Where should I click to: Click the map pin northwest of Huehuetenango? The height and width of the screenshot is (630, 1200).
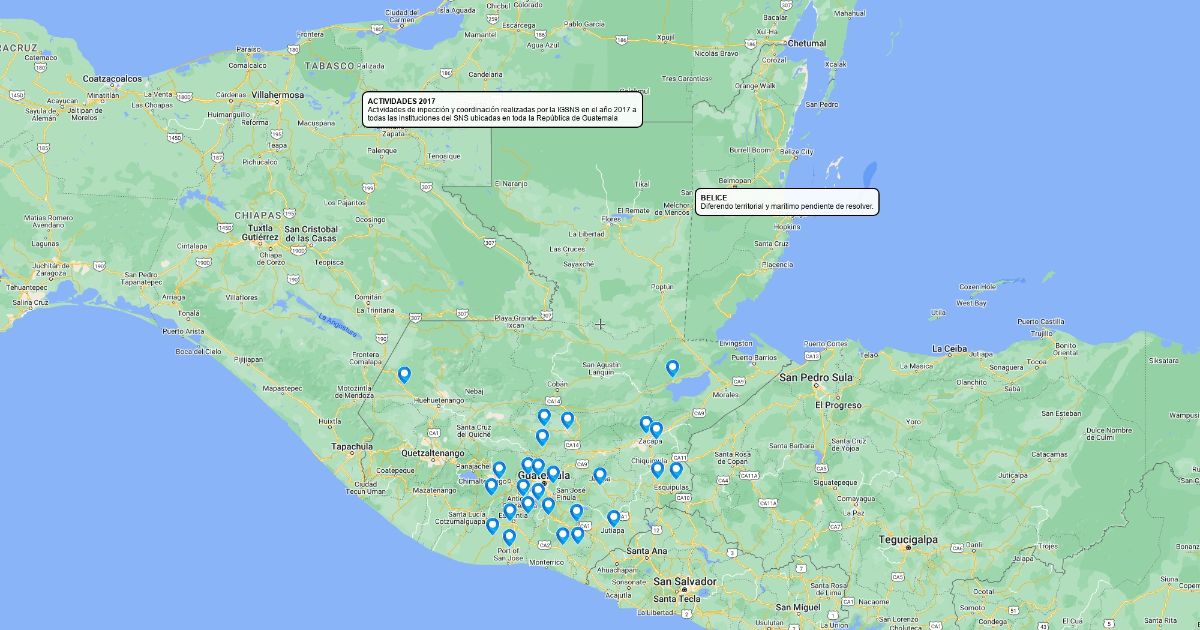404,375
